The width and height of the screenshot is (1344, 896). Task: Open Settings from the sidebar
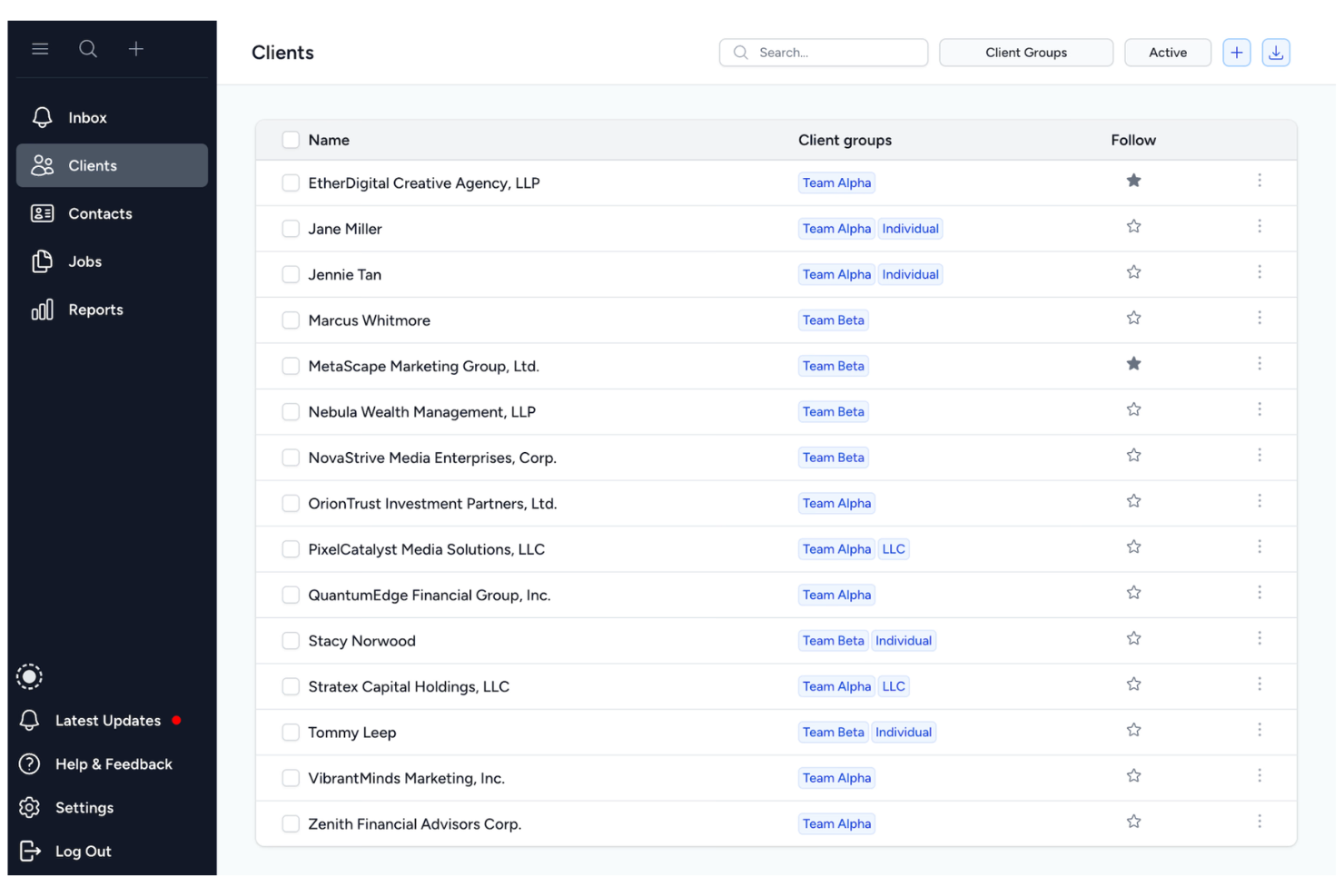pyautogui.click(x=84, y=807)
